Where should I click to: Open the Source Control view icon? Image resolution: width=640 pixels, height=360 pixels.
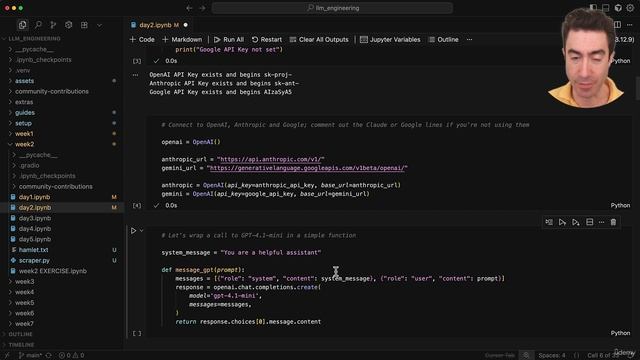tap(53, 25)
